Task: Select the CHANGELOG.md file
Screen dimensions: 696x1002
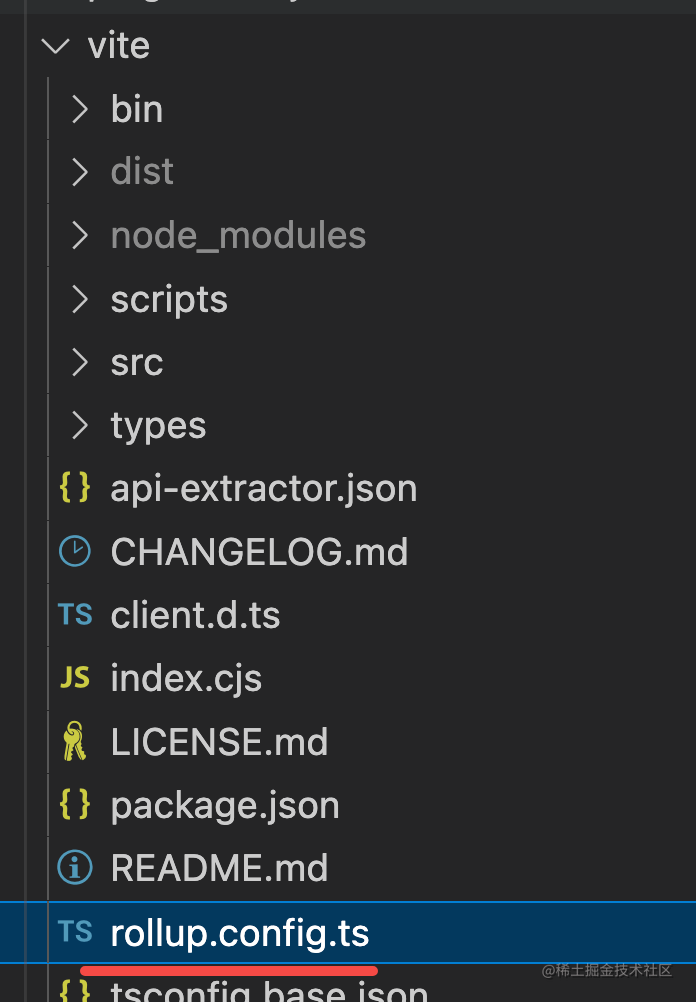Action: 259,552
